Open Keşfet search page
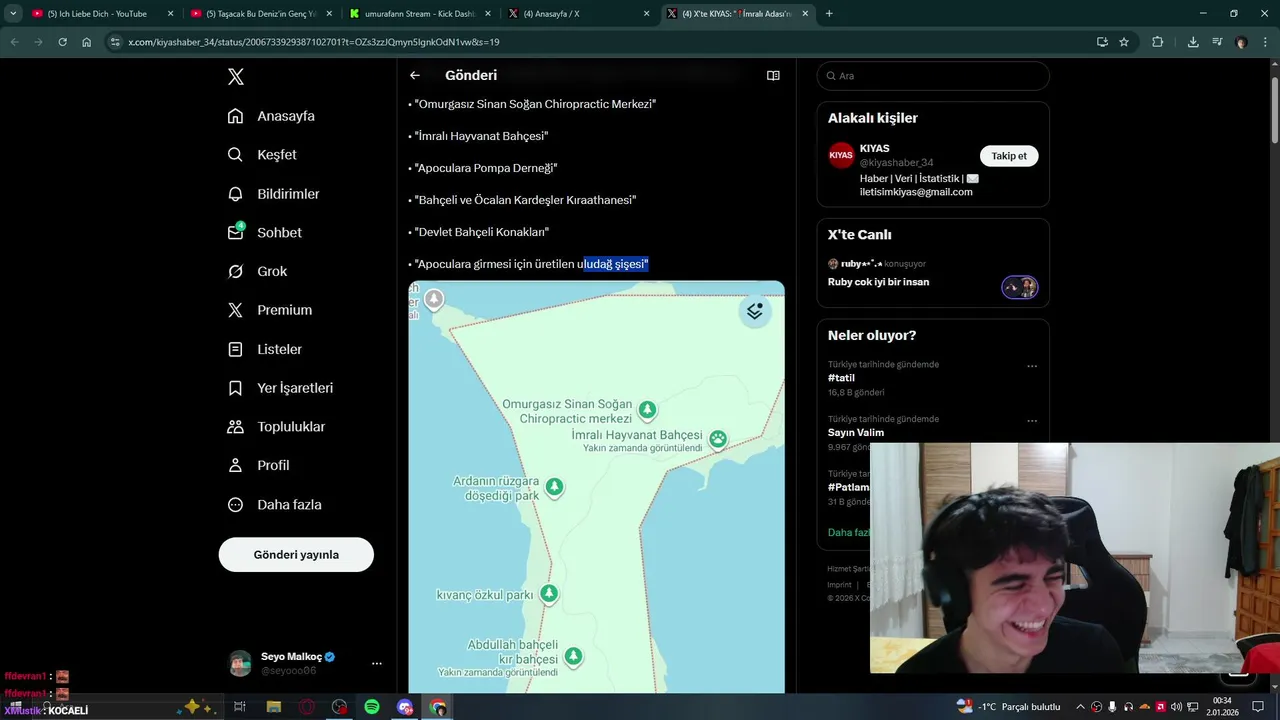The image size is (1280, 720). pyautogui.click(x=262, y=155)
